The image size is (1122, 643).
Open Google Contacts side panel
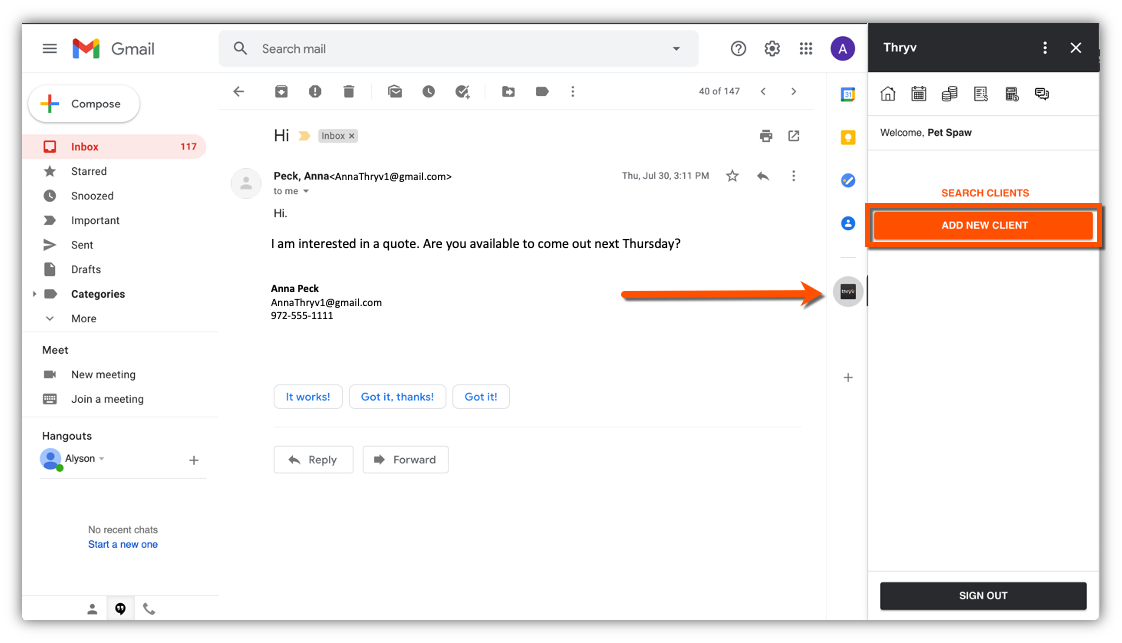click(848, 223)
